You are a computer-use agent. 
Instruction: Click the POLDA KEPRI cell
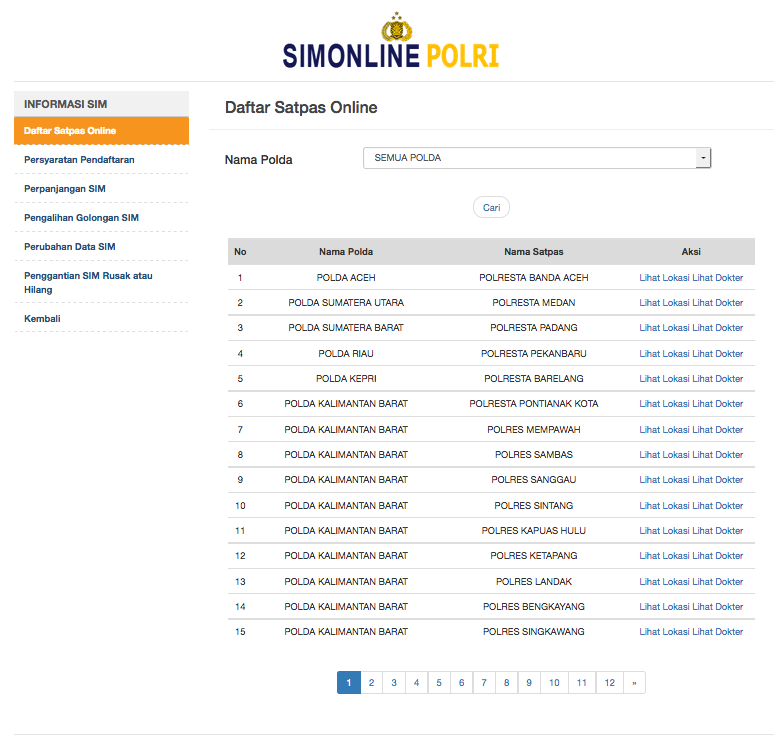click(x=346, y=379)
